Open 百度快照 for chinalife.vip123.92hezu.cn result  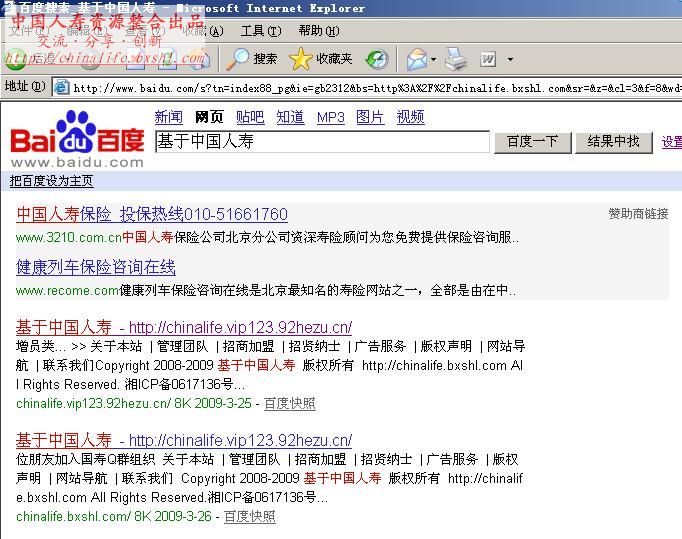(290, 404)
